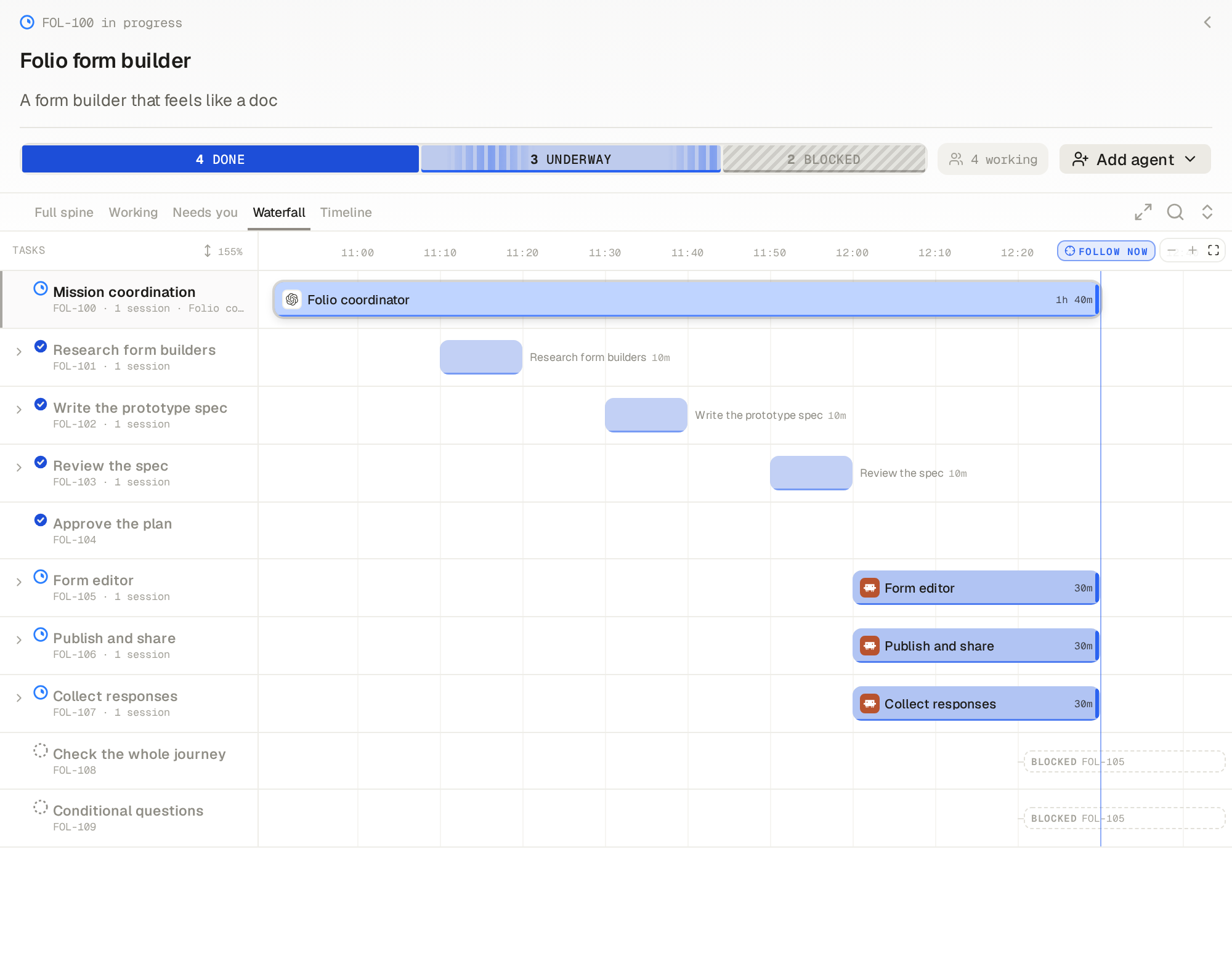Expand the Write the prototype spec row

(19, 410)
